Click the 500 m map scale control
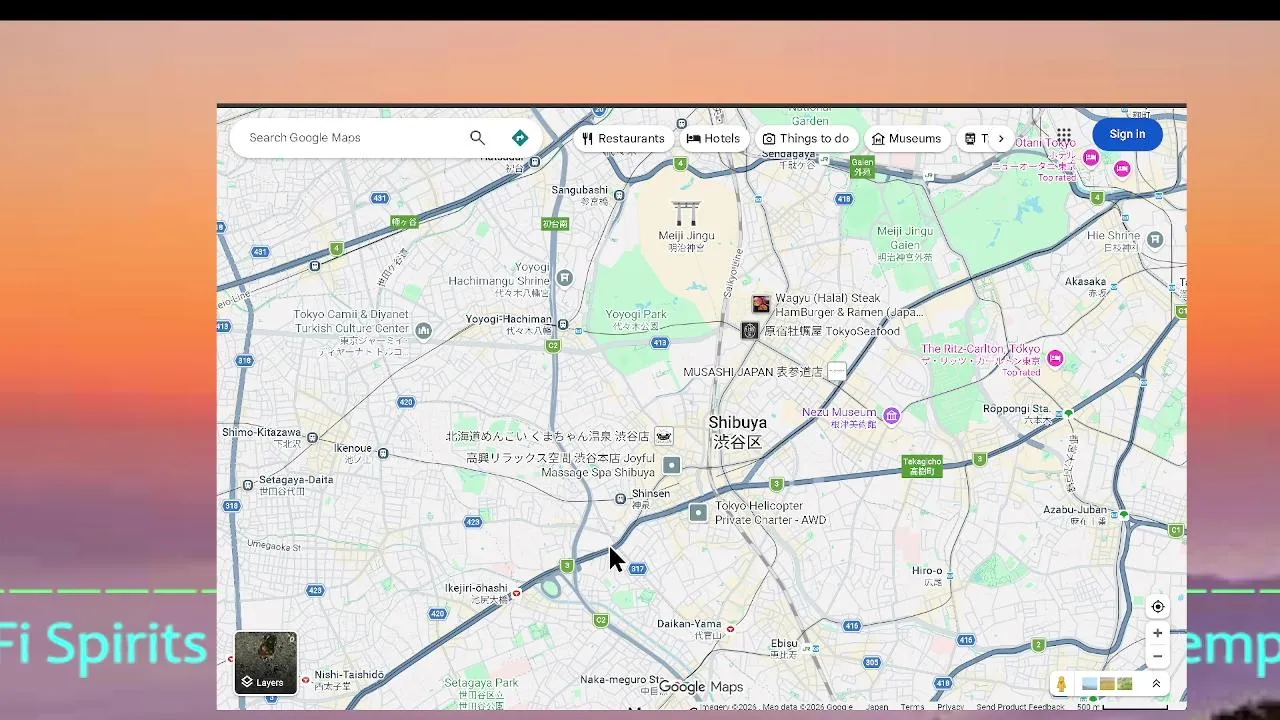Image resolution: width=1280 pixels, height=720 pixels. click(1121, 707)
